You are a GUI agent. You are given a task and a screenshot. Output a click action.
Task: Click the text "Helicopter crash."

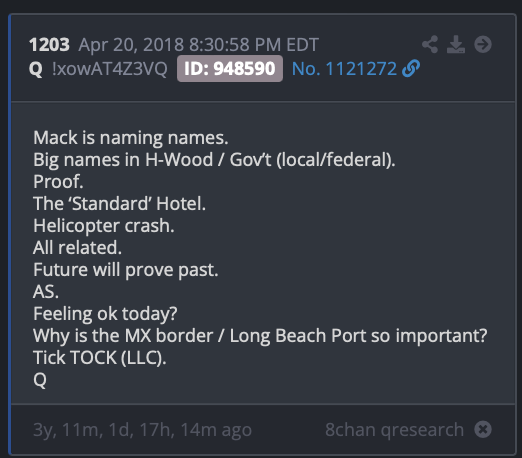pyautogui.click(x=104, y=226)
